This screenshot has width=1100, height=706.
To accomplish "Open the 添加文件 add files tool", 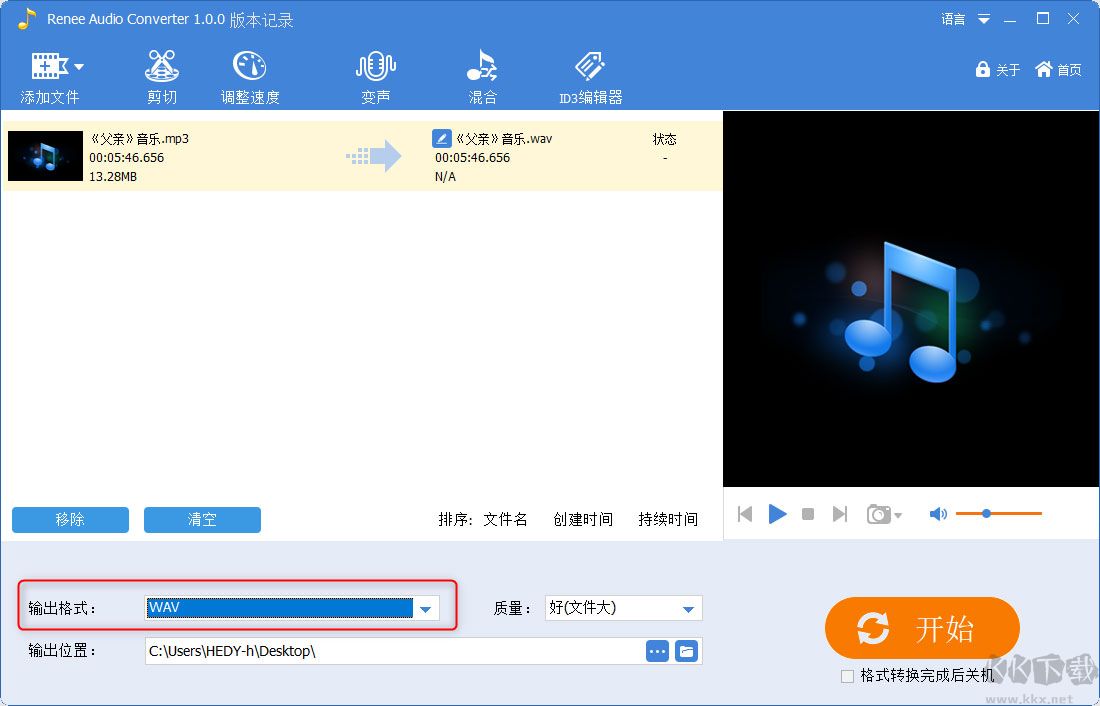I will pyautogui.click(x=49, y=75).
